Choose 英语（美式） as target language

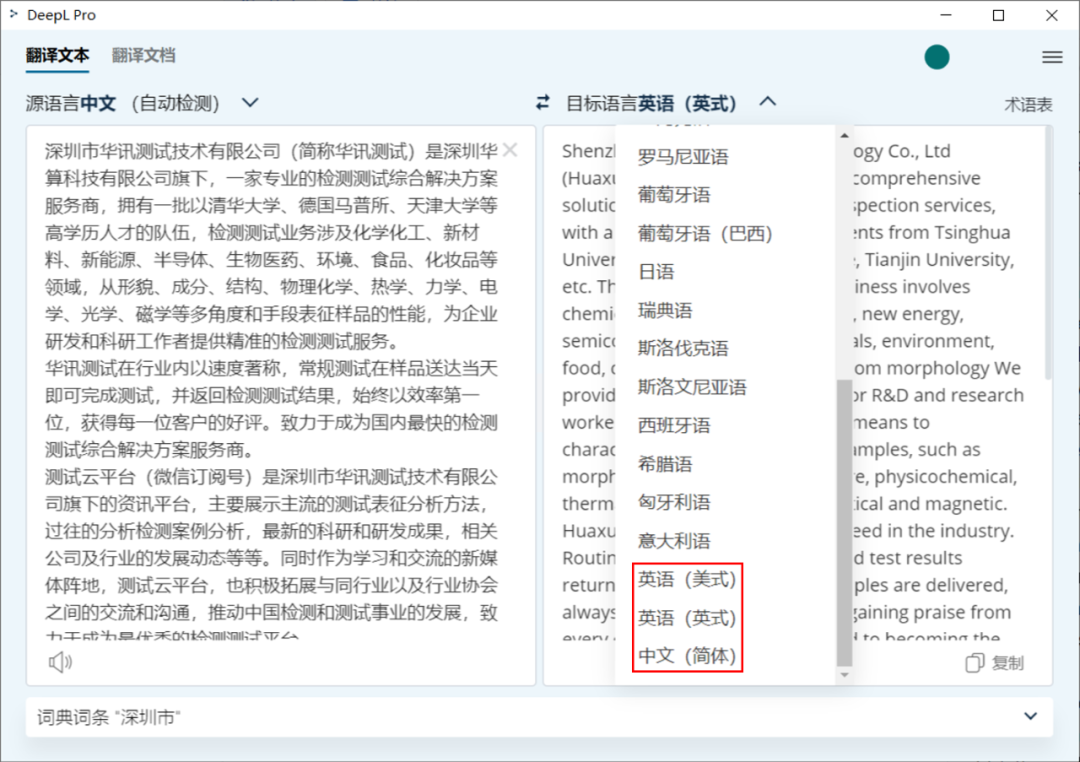tap(687, 579)
